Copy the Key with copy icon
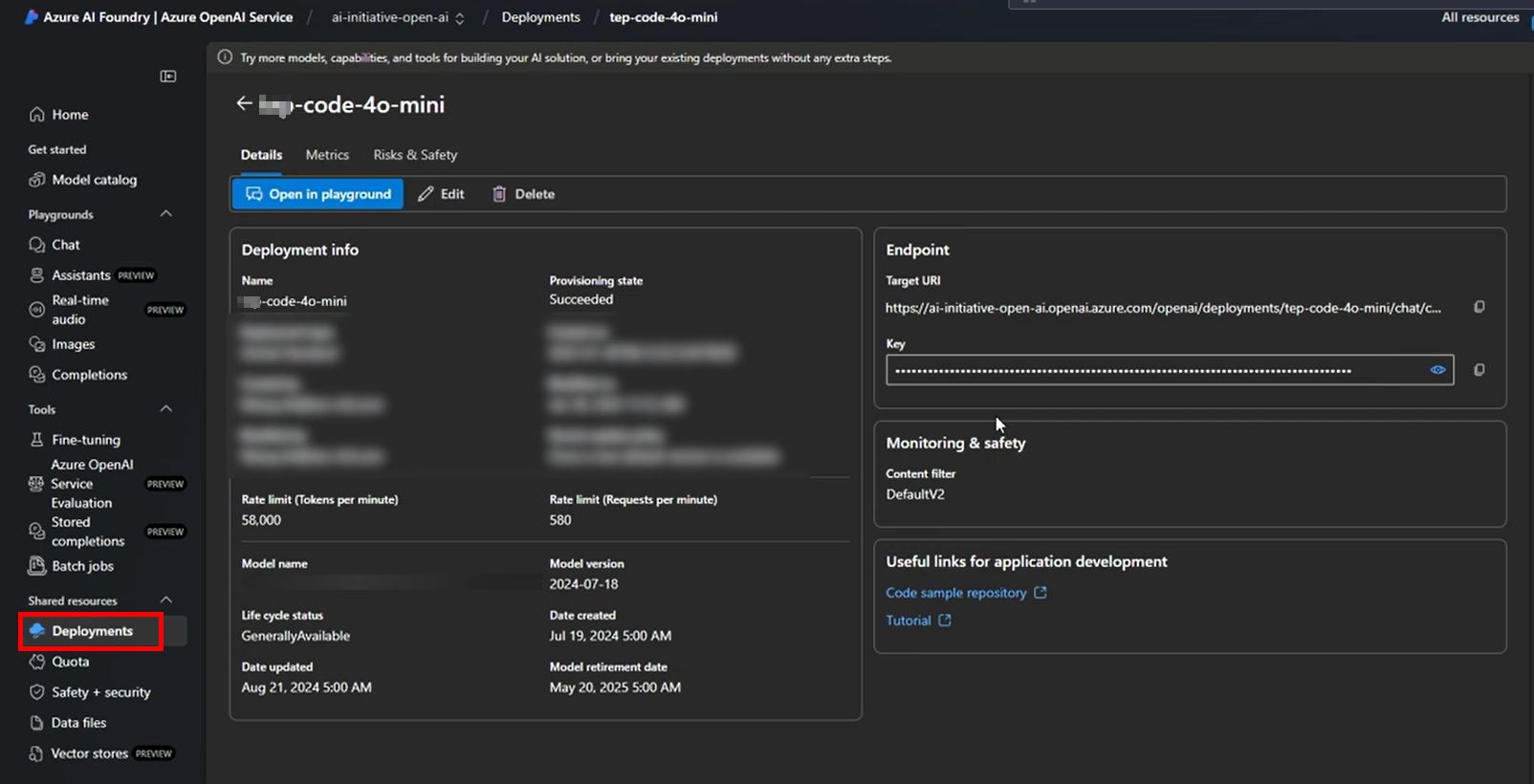 (x=1479, y=370)
